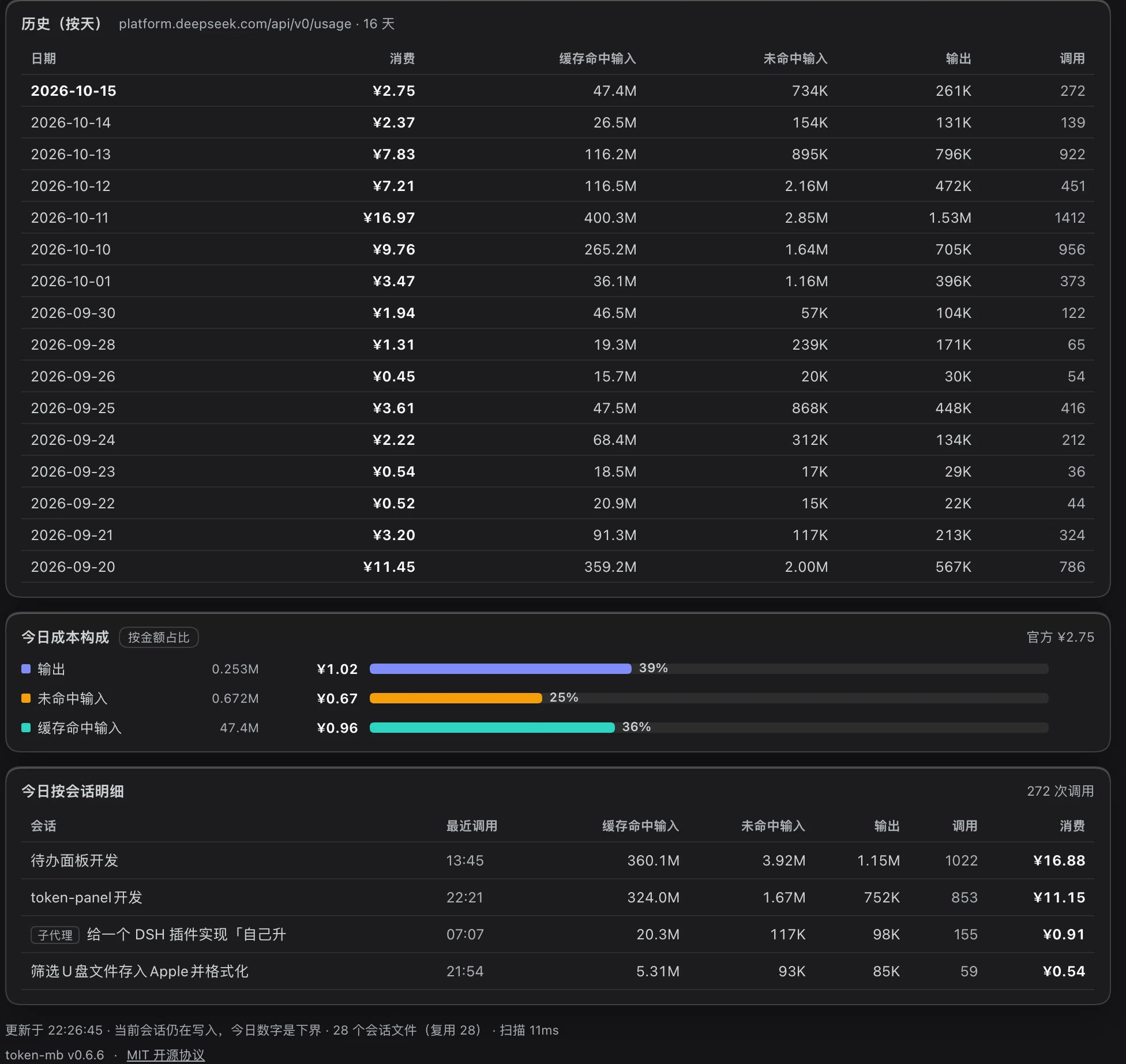
Task: Click the ¥16.88 session cost
Action: (x=1059, y=860)
